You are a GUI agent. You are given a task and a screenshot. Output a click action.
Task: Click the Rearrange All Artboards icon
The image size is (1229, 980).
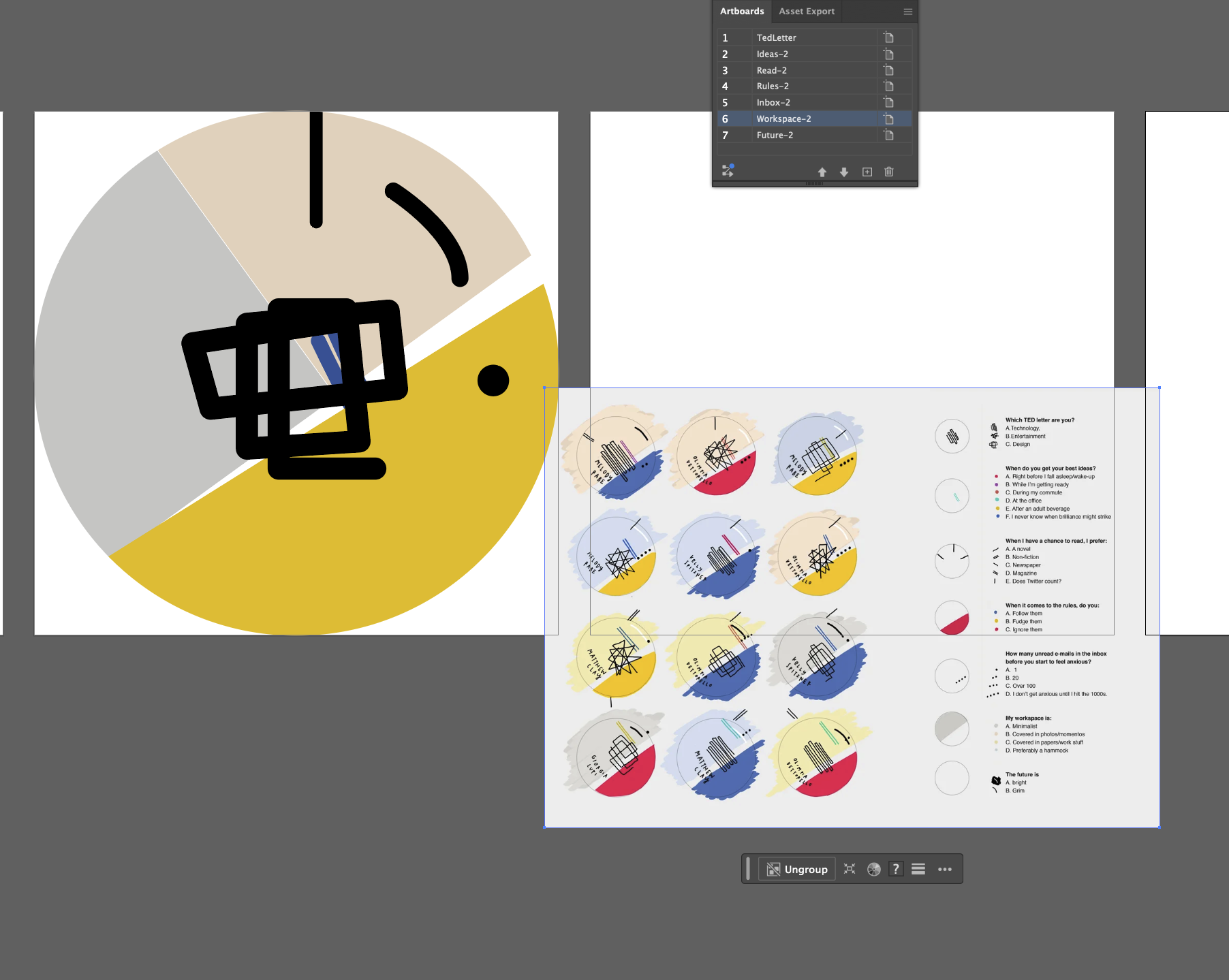728,170
